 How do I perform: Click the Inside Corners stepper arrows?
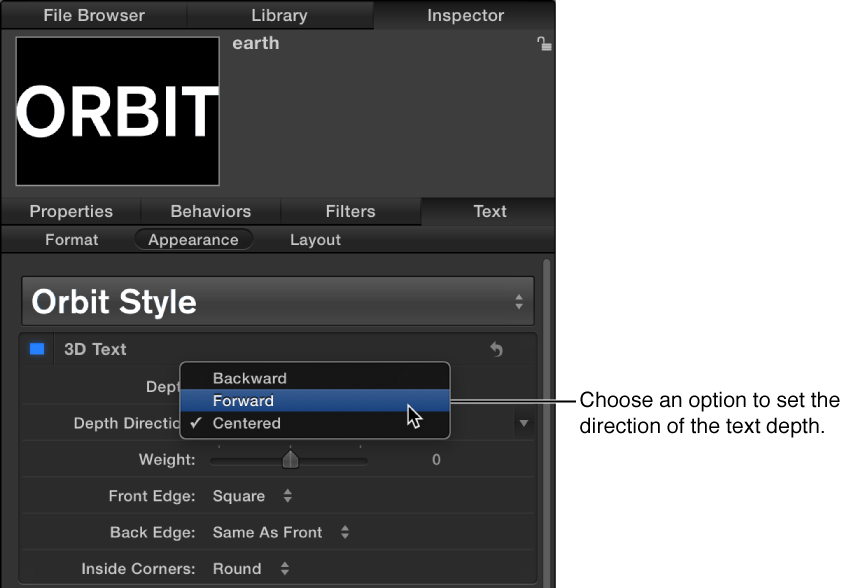pyautogui.click(x=285, y=568)
